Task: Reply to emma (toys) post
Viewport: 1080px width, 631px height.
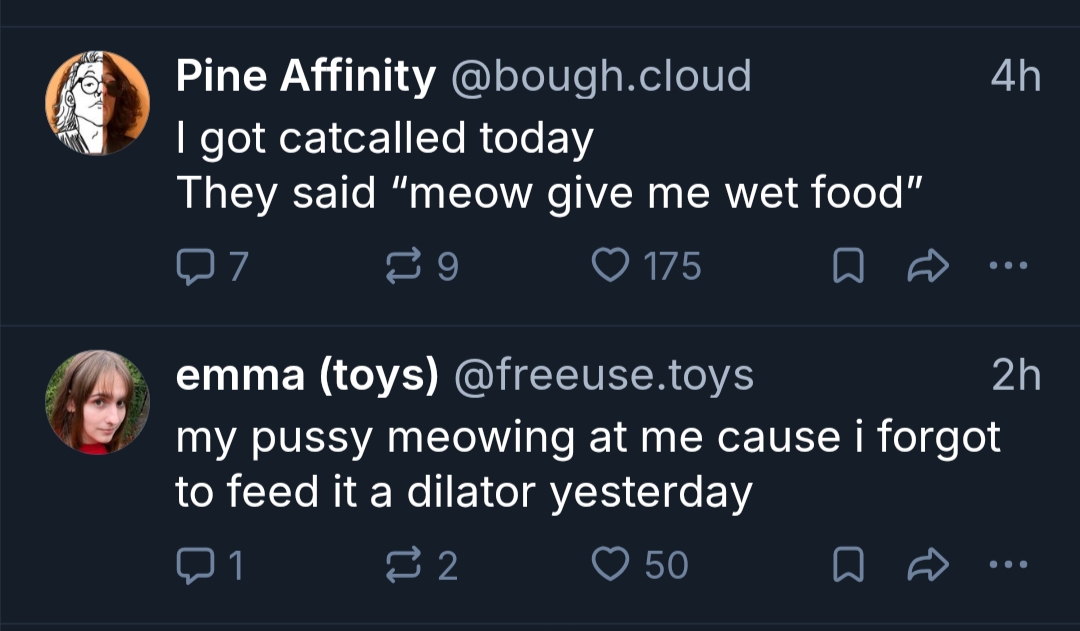Action: pos(192,566)
